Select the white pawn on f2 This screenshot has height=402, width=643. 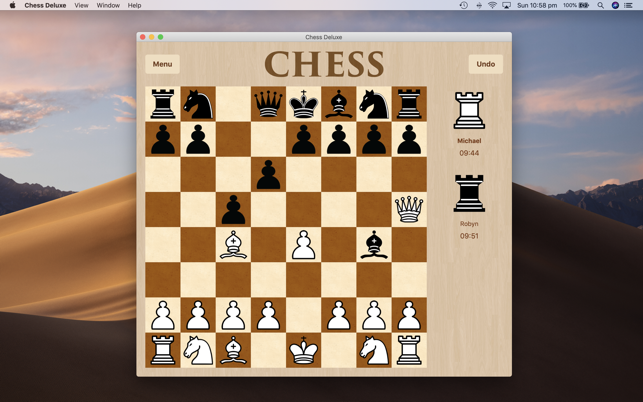tap(339, 315)
